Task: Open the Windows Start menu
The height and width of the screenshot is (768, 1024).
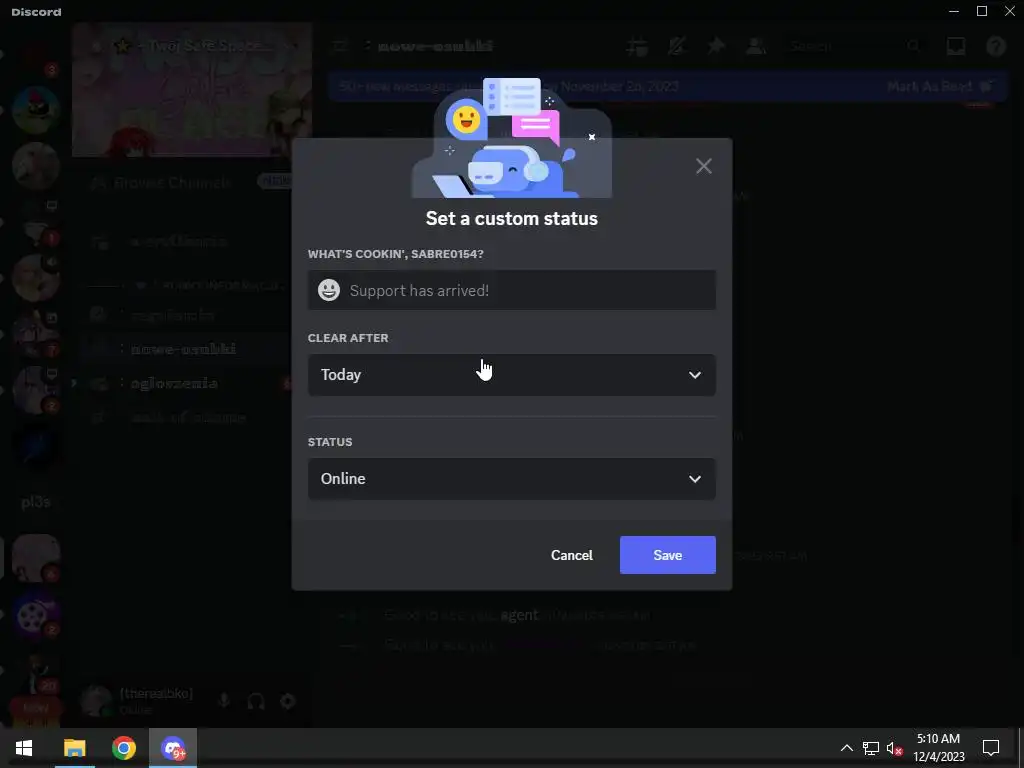Action: point(24,748)
